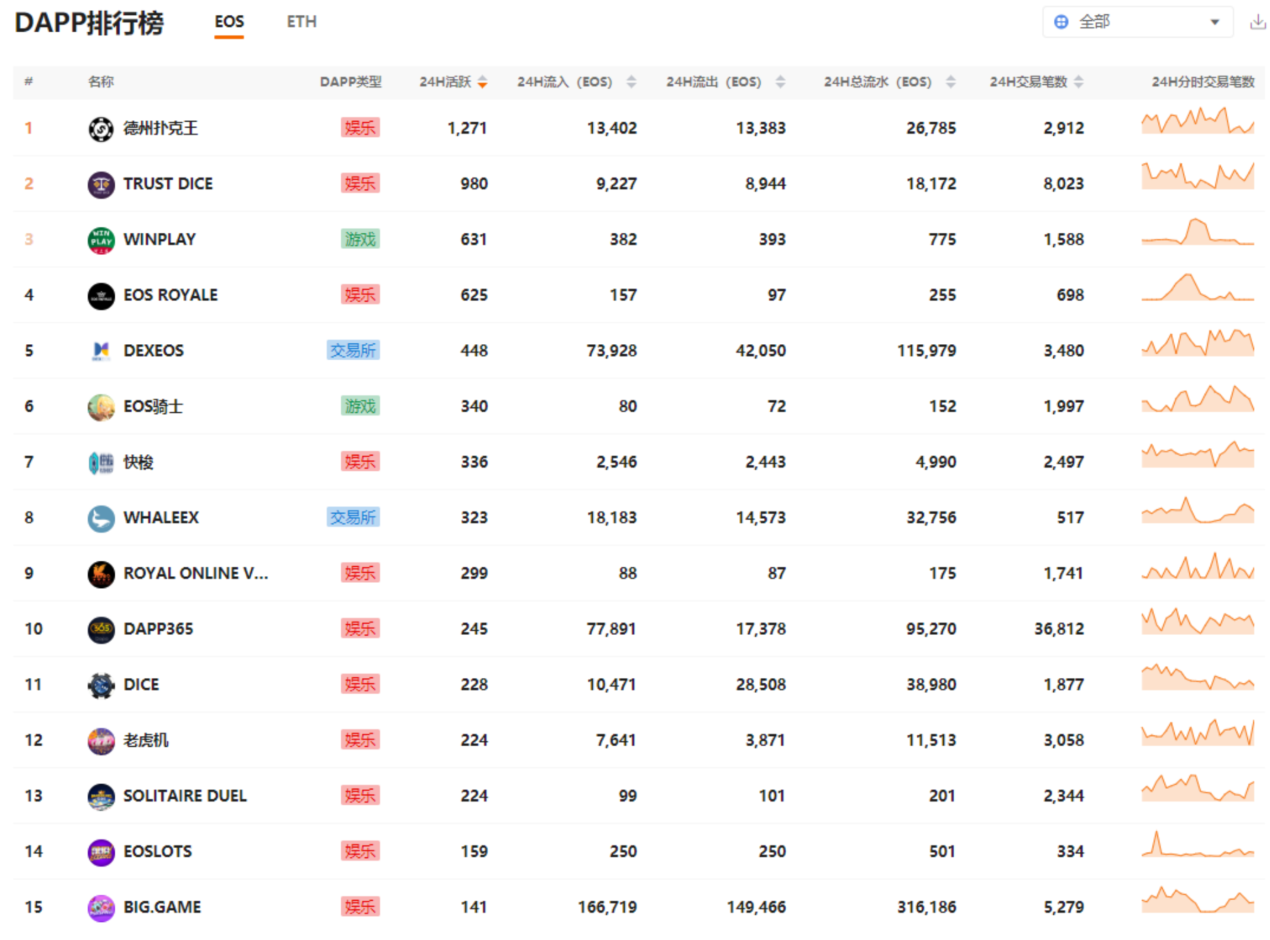
Task: Click the EOS骑士 game icon
Action: pos(101,407)
